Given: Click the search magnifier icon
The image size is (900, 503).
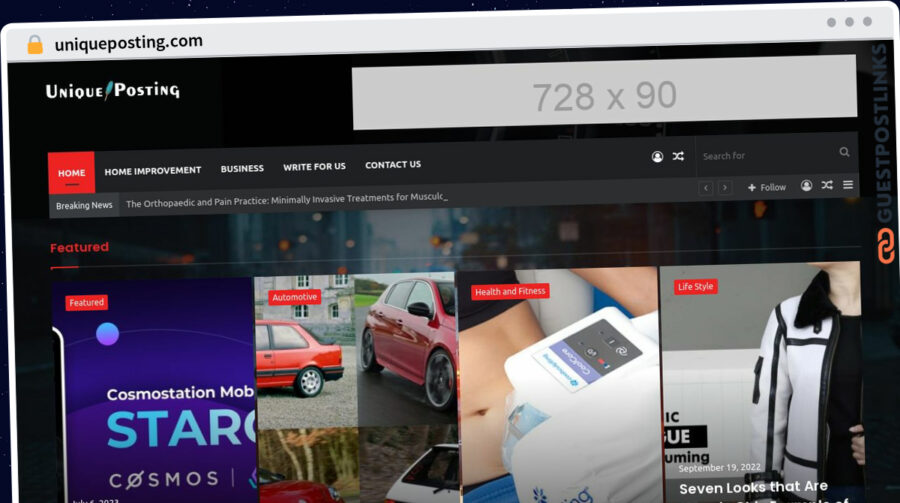Looking at the screenshot, I should coord(844,152).
